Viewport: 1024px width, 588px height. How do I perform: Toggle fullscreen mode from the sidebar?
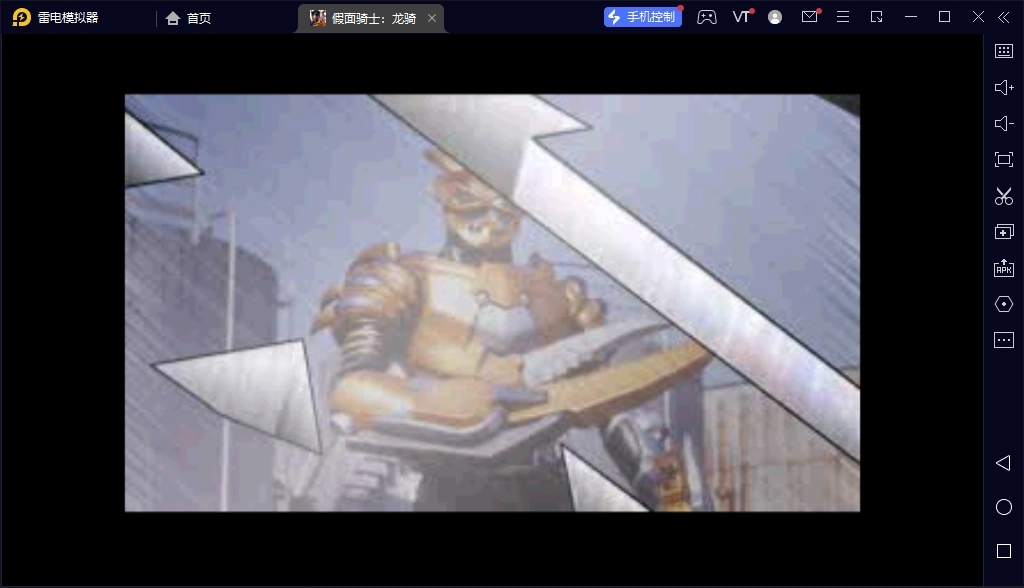point(1004,160)
